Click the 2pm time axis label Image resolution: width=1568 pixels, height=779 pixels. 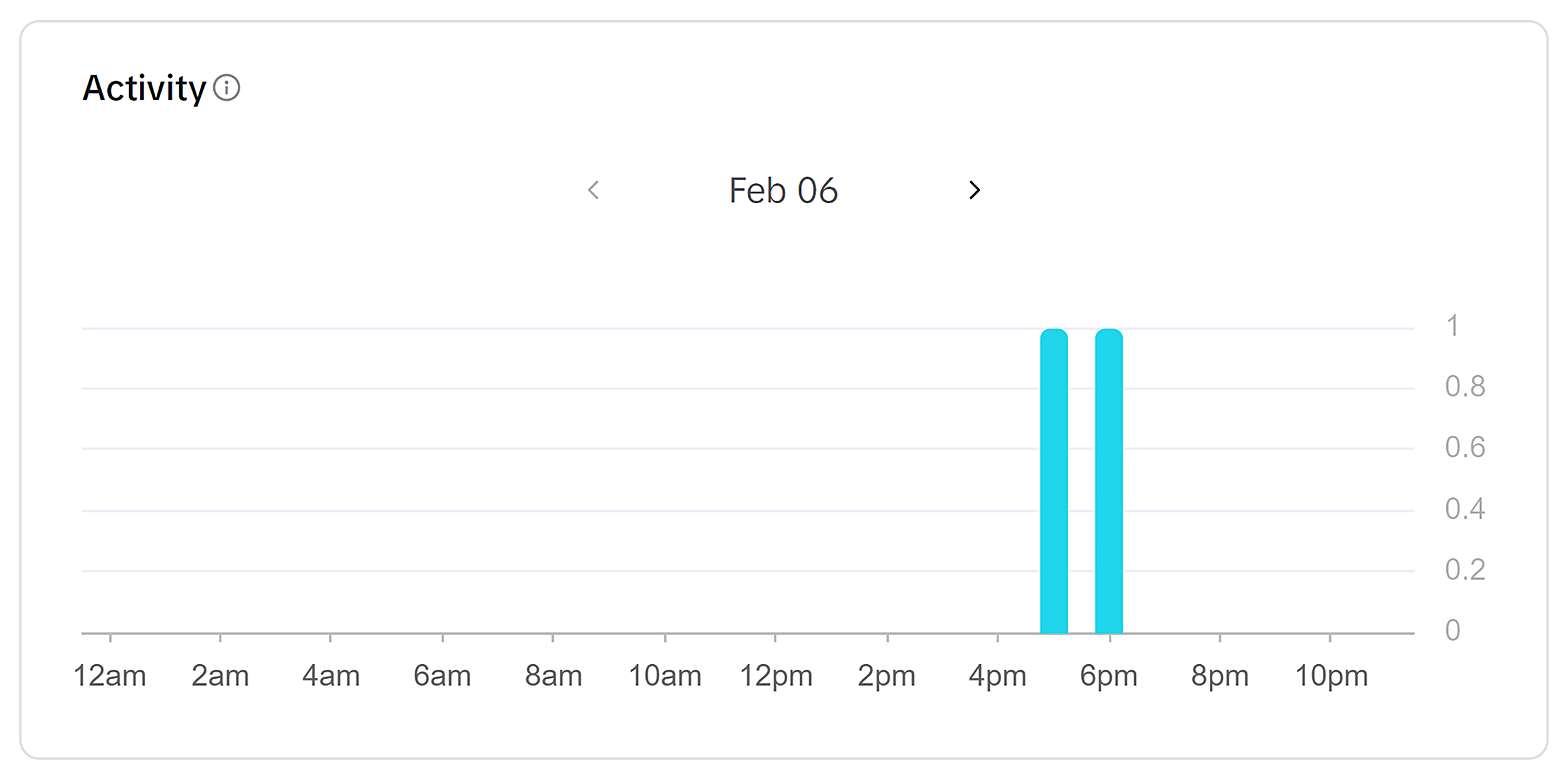(886, 676)
